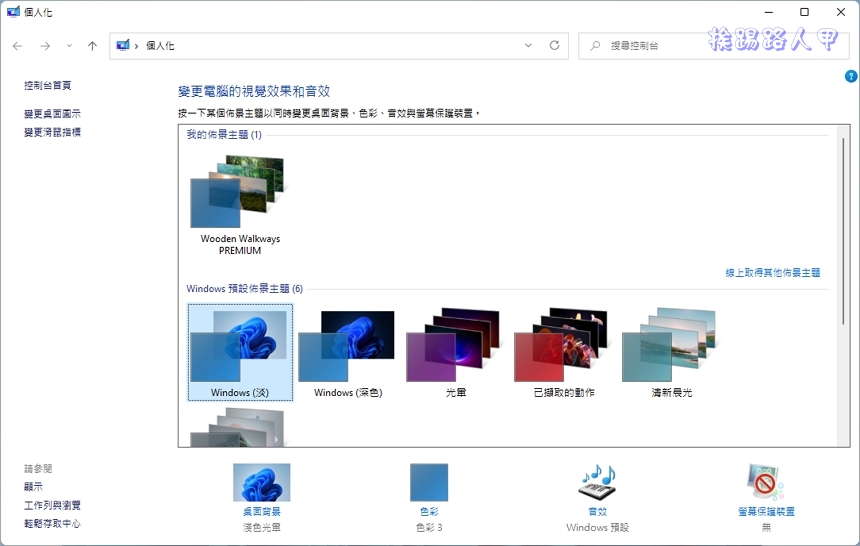Screen dimensions: 860x546
Task: Click the 色彩 link text
Action: click(429, 511)
